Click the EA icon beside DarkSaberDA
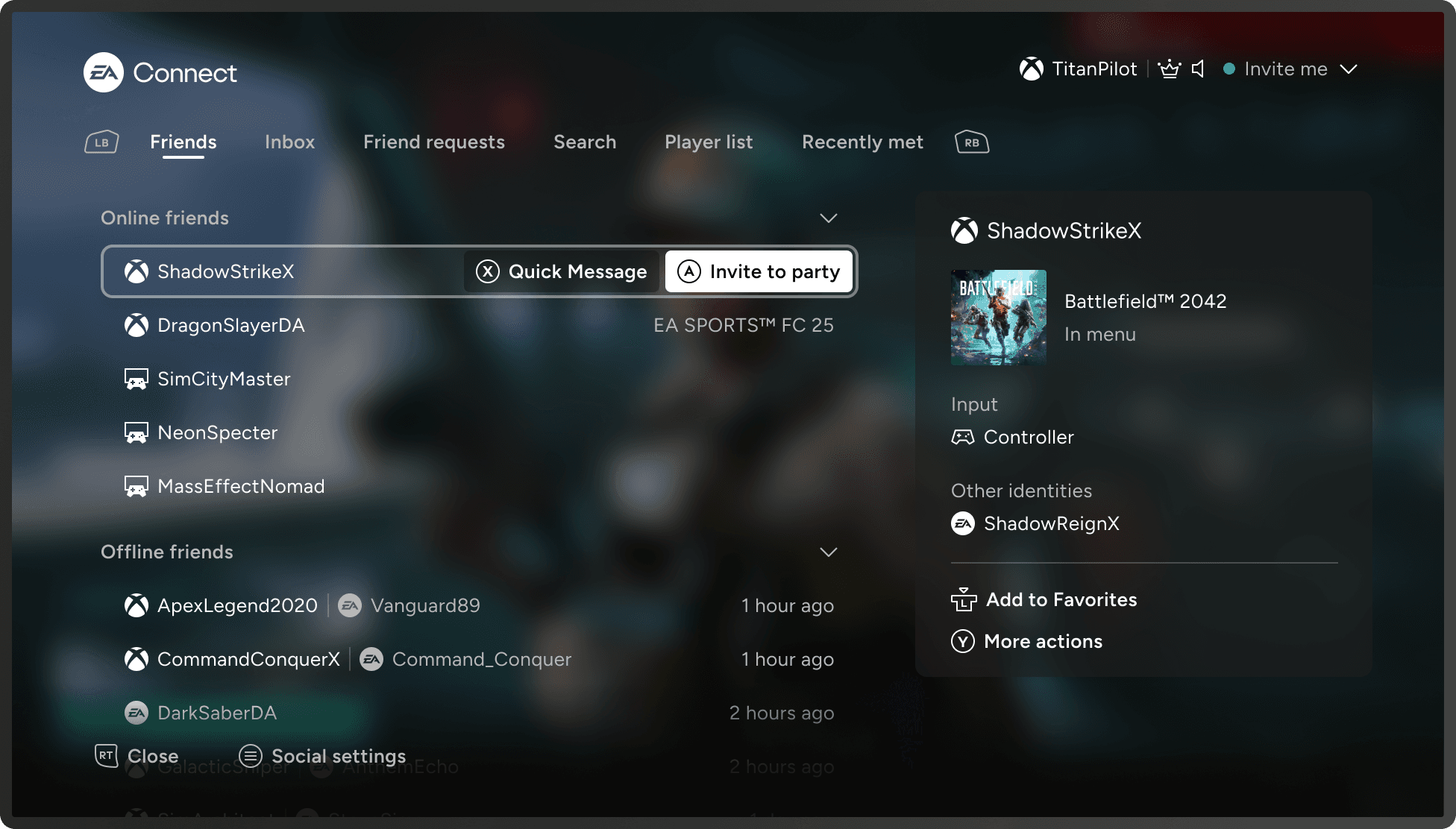Image resolution: width=1456 pixels, height=829 pixels. [x=136, y=713]
